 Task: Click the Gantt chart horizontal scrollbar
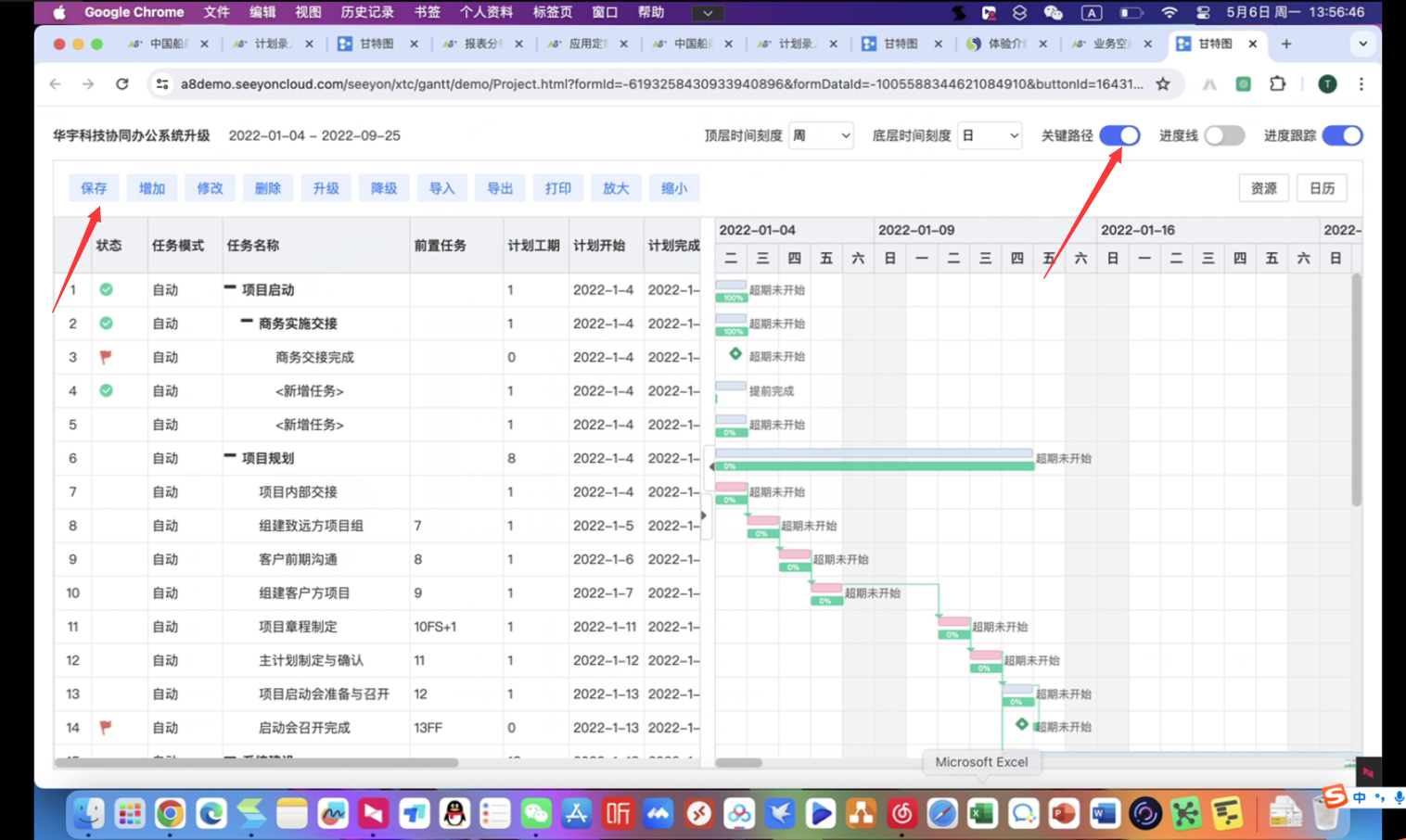[x=739, y=762]
